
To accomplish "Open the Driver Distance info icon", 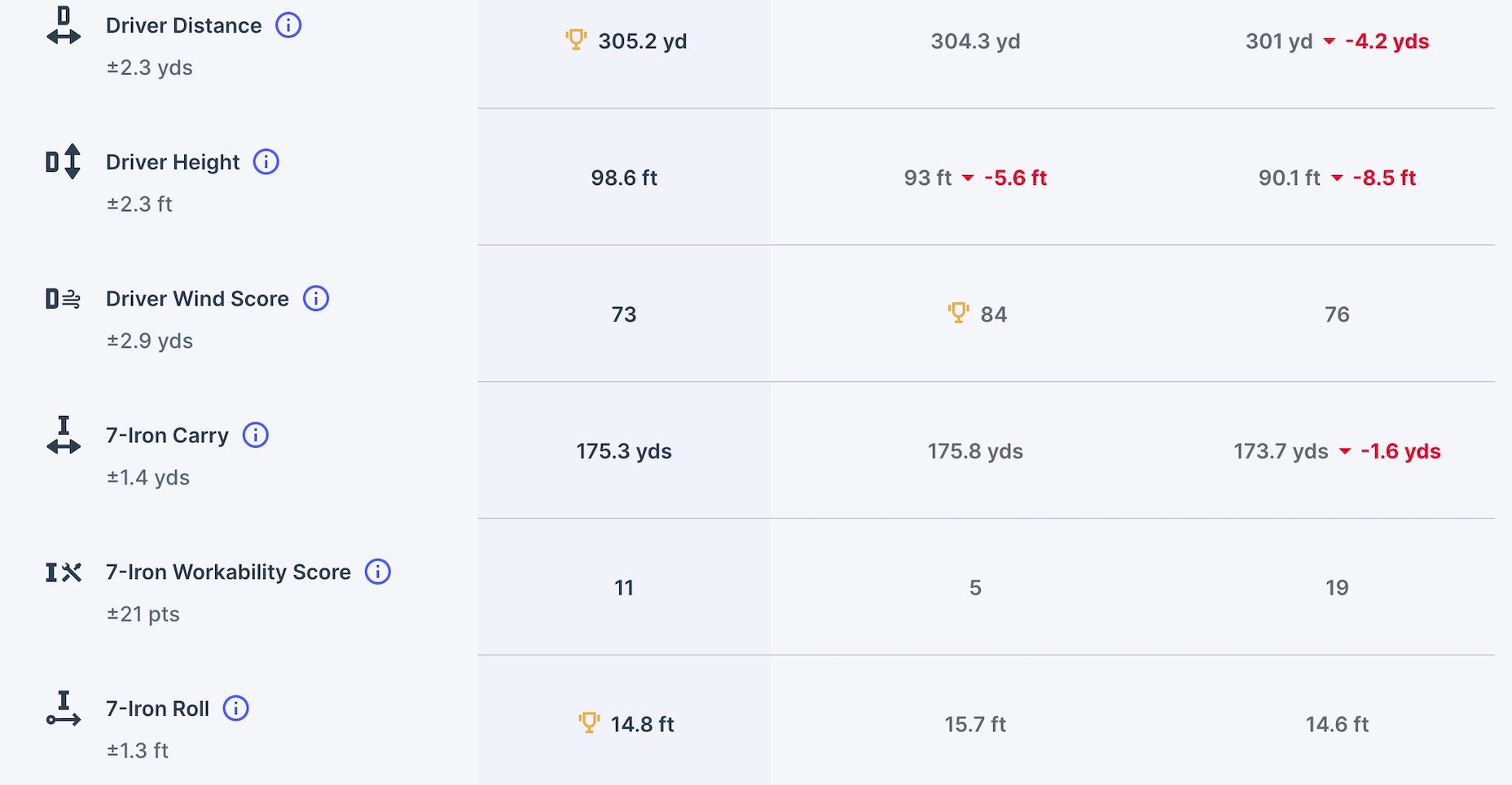I will (x=288, y=25).
